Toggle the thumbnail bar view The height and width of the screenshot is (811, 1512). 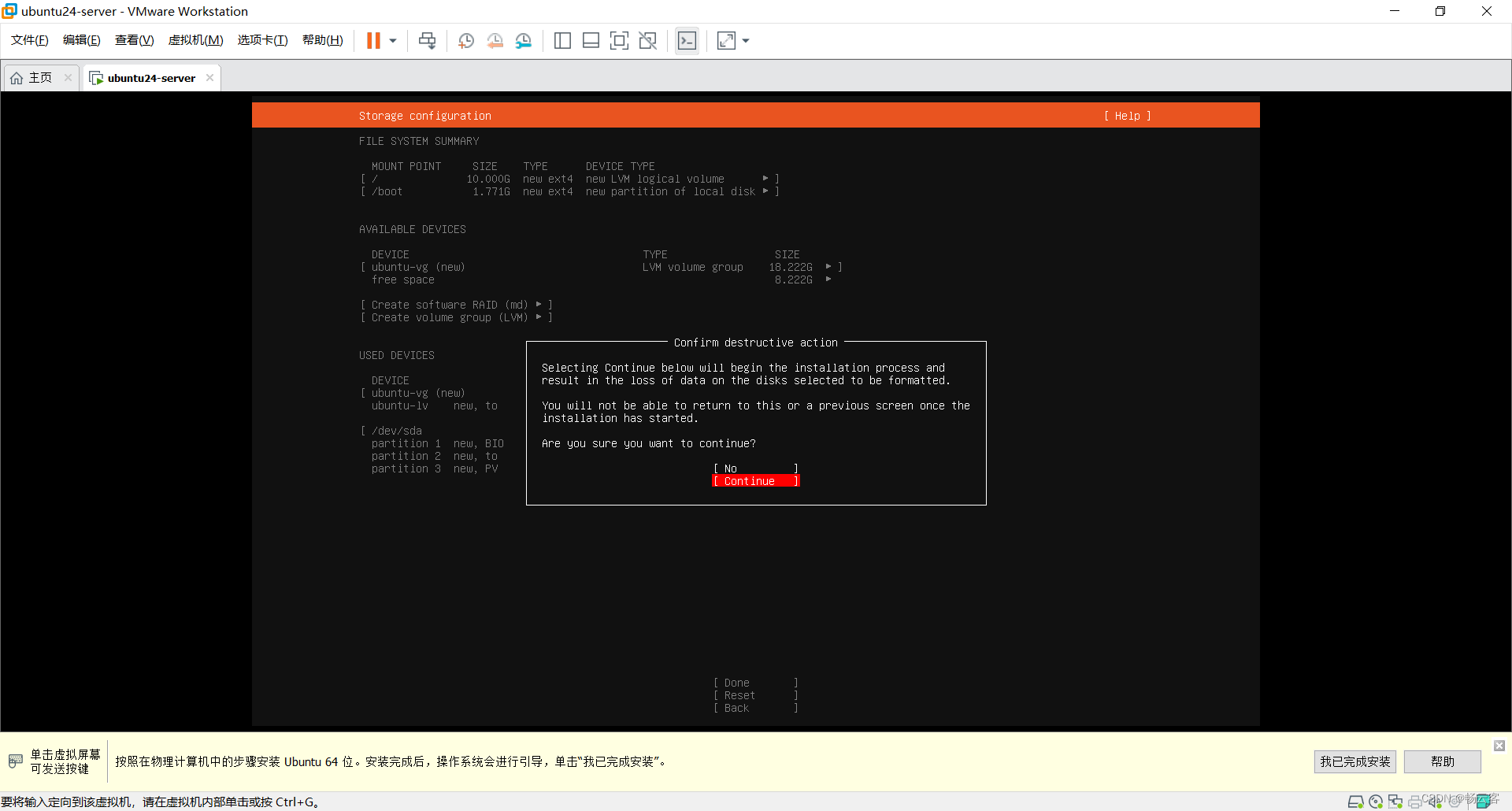point(591,41)
